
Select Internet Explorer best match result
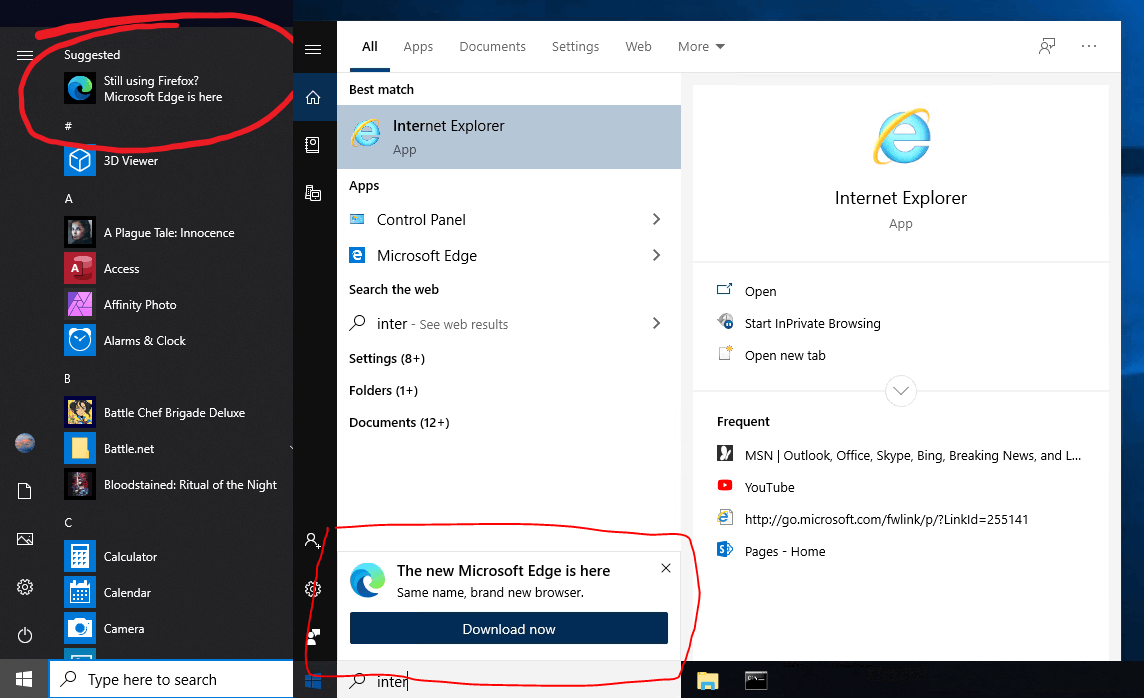point(509,137)
